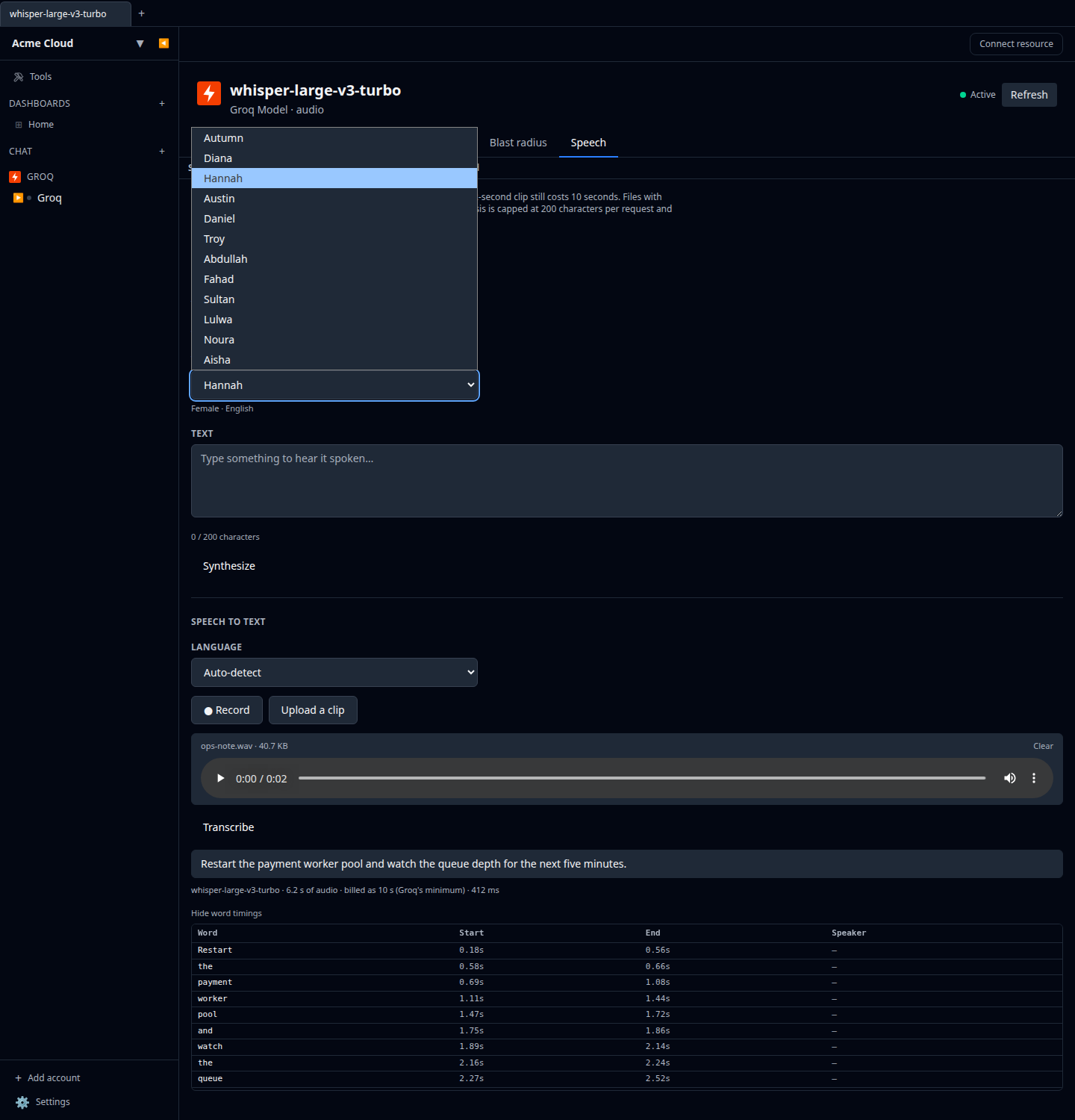1075x1120 pixels.
Task: Select the 'queue' word row
Action: click(627, 1079)
